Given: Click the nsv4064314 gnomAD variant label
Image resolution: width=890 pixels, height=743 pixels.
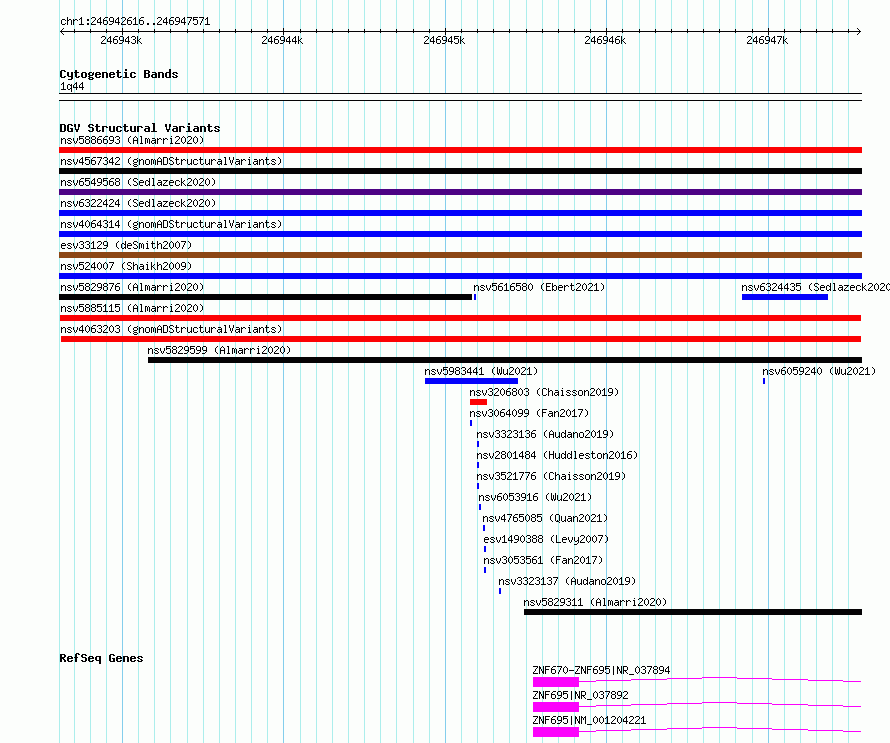Looking at the screenshot, I should coord(171,224).
